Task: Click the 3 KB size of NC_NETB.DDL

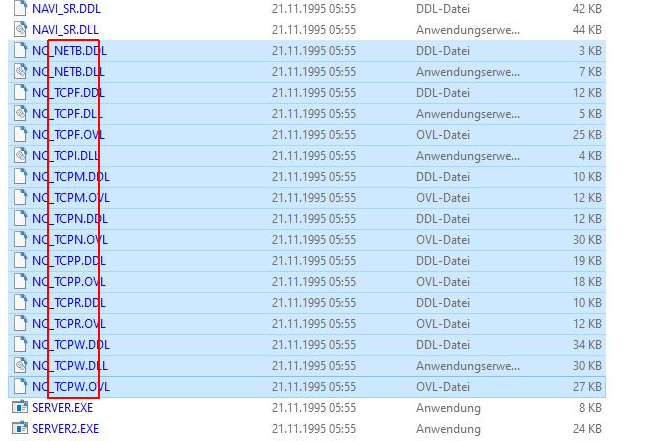Action: (x=590, y=51)
